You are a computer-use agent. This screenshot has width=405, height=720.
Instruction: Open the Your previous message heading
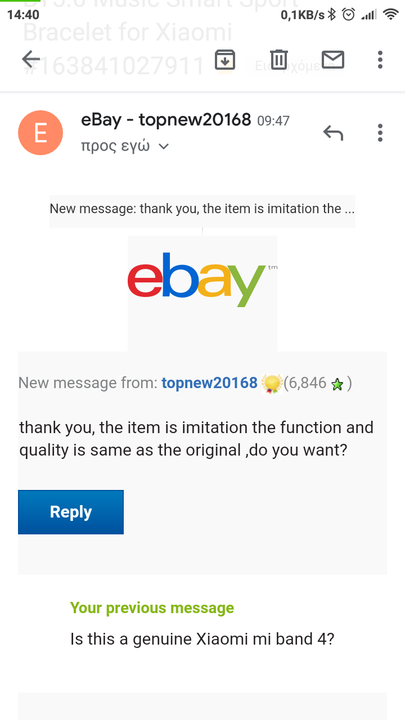pos(152,608)
